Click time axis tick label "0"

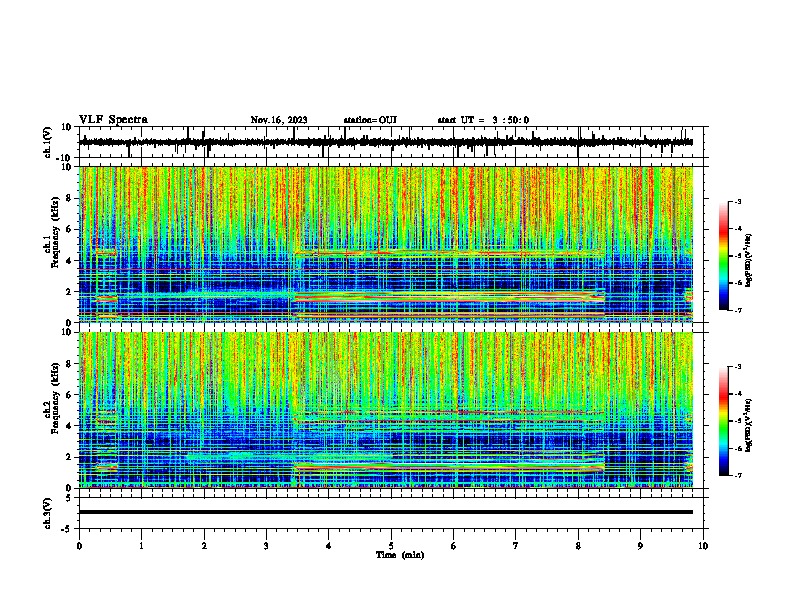click(79, 546)
